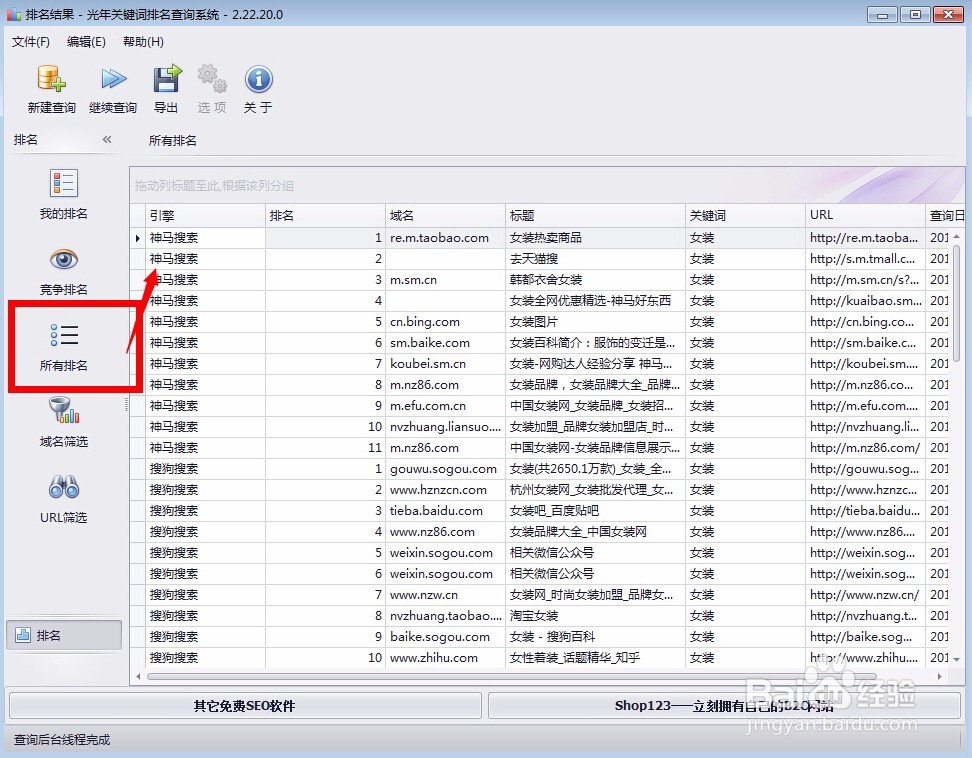Image resolution: width=972 pixels, height=758 pixels.
Task: Sort by 关键词 column header
Action: 745,216
